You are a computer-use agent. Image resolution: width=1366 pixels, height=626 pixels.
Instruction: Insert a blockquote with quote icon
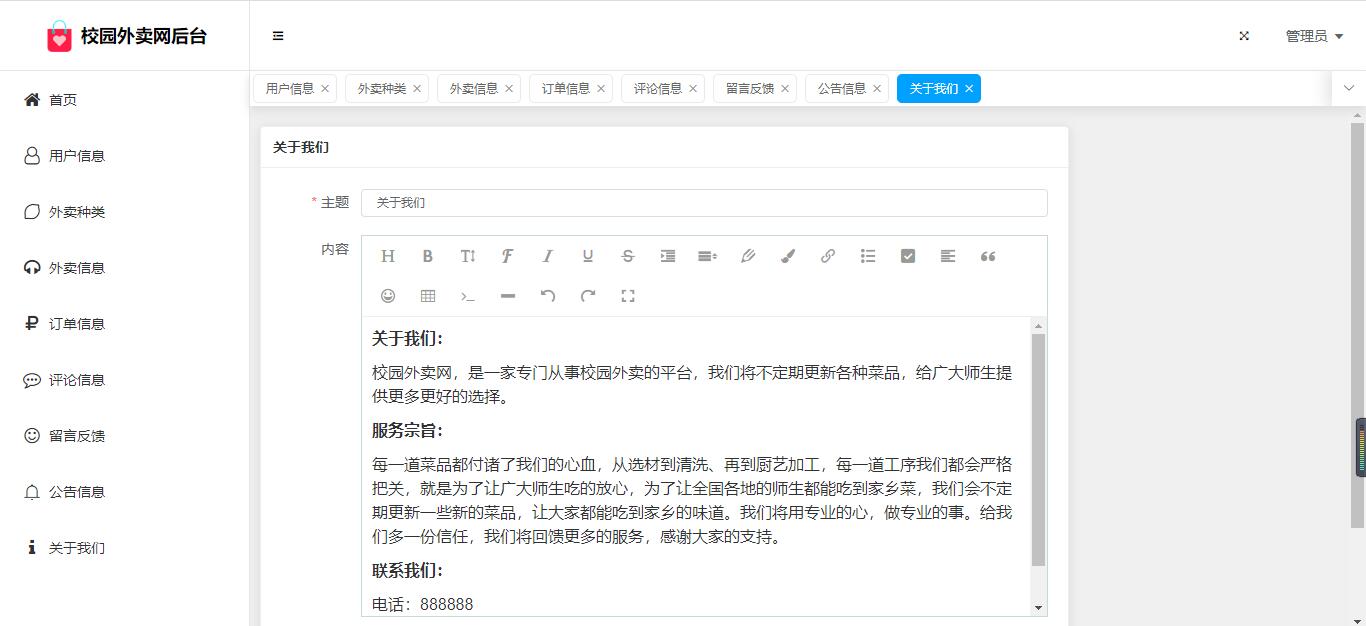[988, 256]
